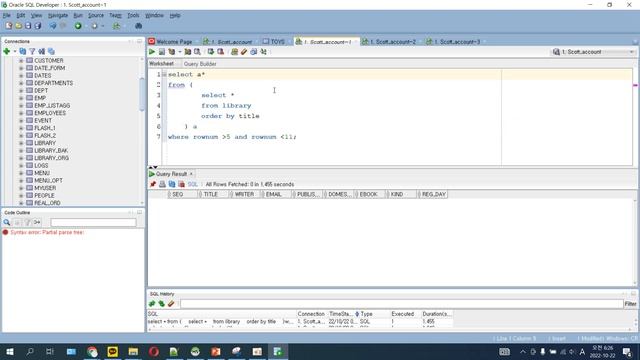This screenshot has height=360, width=640.
Task: Open the Source menu
Action: pos(96,16)
